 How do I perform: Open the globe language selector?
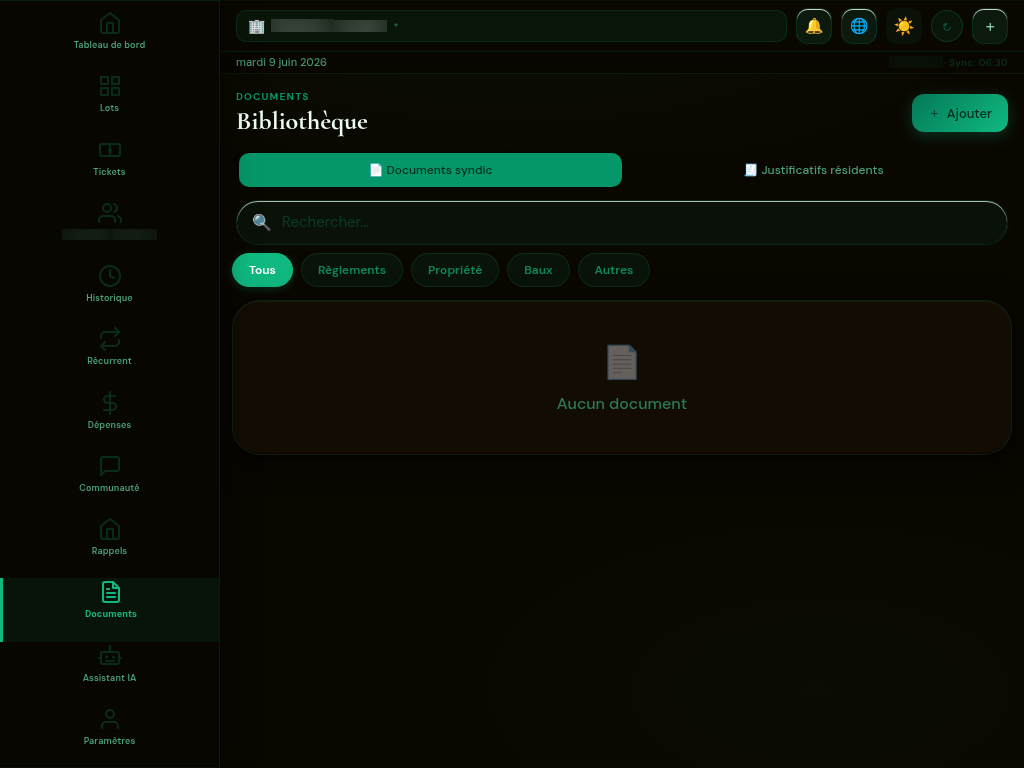coord(859,27)
